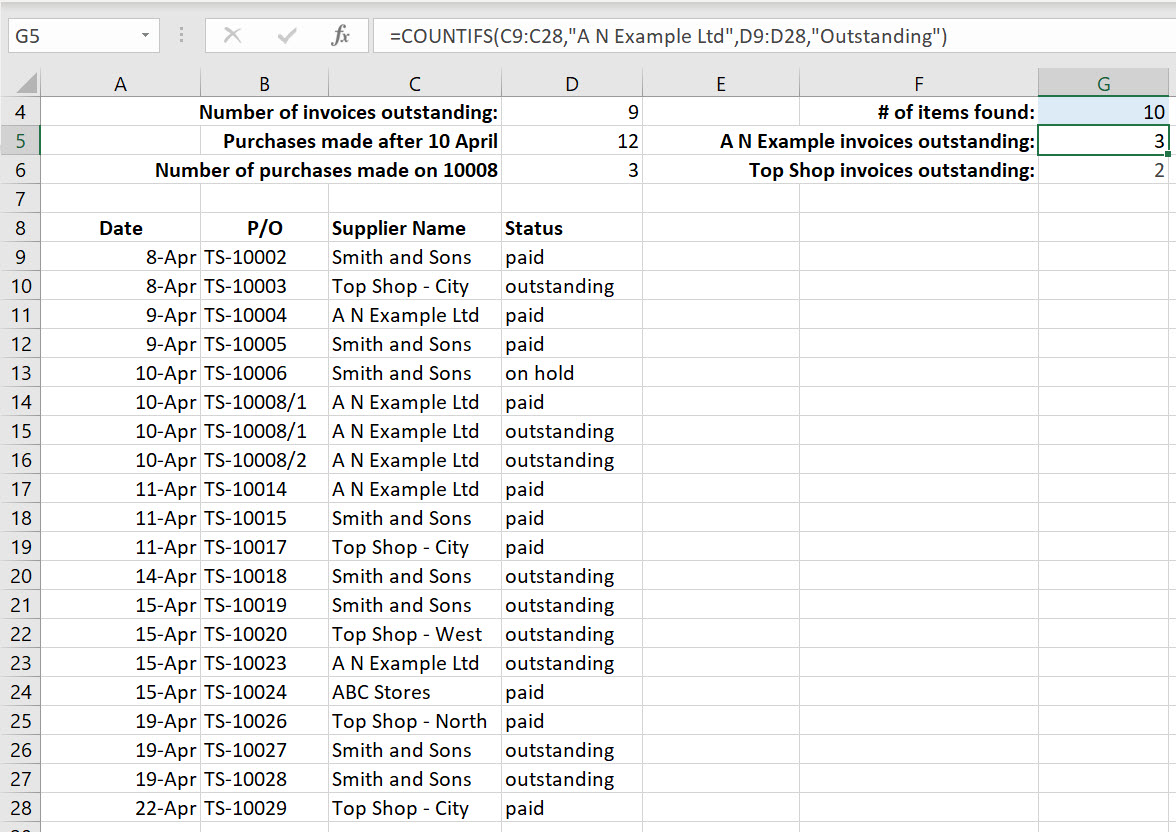Click the Enter checkmark icon in the formula bar
The width and height of the screenshot is (1176, 832).
[286, 36]
